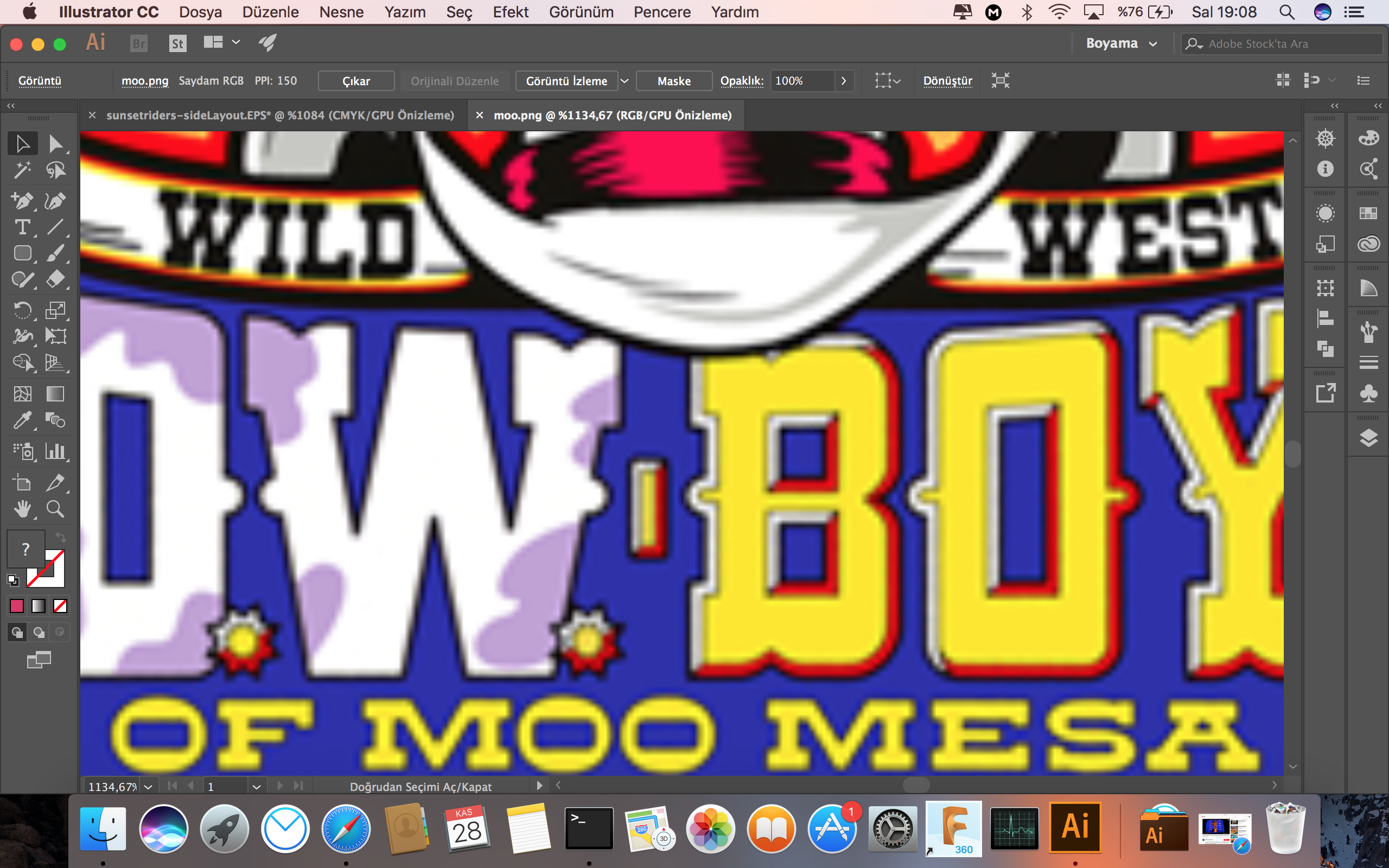Screen dimensions: 1389x868
Task: Open the Görünüm menu
Action: tap(581, 12)
